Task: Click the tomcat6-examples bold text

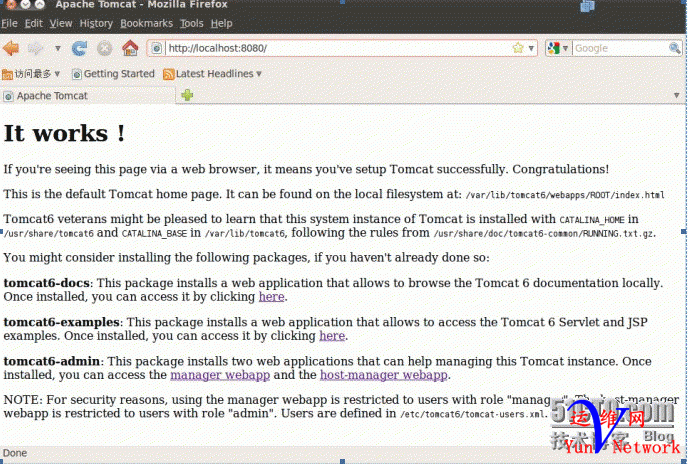Action: pyautogui.click(x=61, y=322)
